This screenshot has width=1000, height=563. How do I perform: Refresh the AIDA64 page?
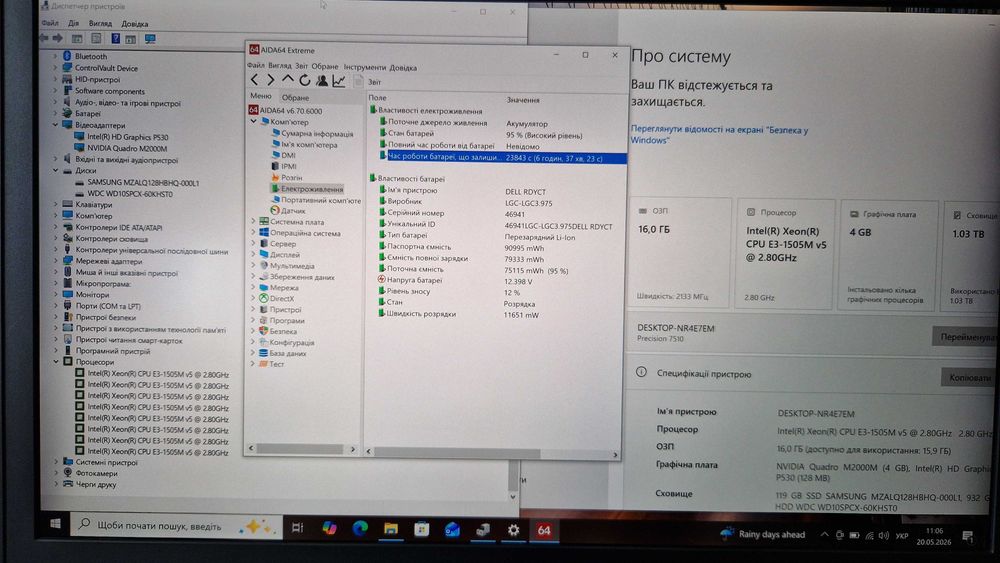[305, 80]
